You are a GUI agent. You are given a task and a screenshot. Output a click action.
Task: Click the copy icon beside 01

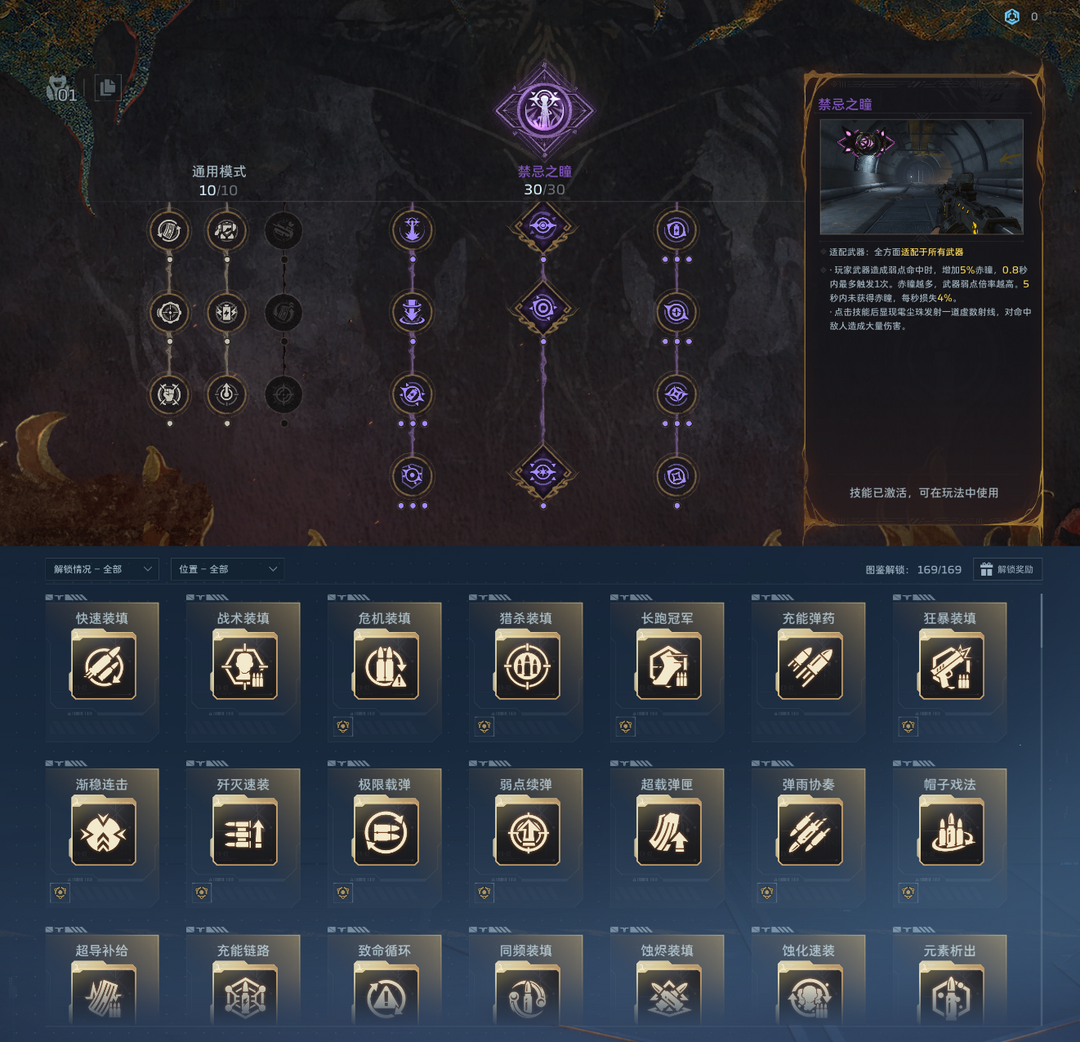(x=107, y=87)
